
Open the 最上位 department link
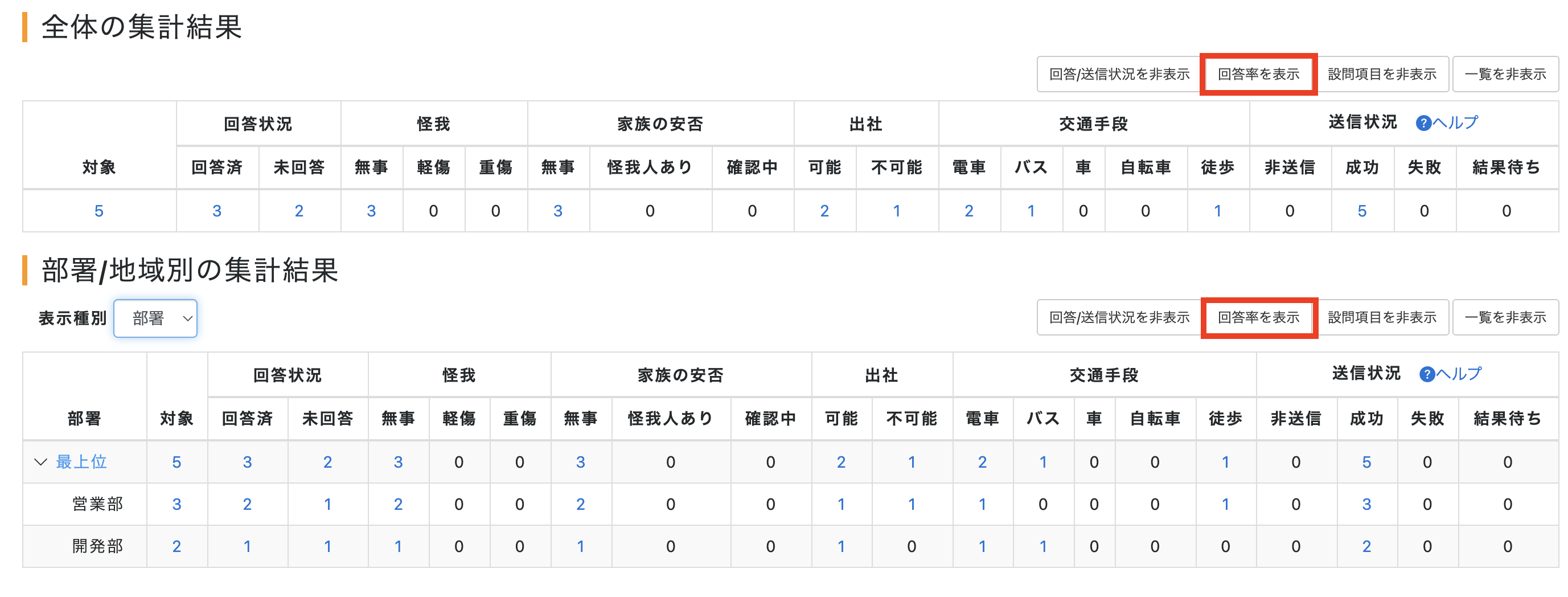[81, 462]
